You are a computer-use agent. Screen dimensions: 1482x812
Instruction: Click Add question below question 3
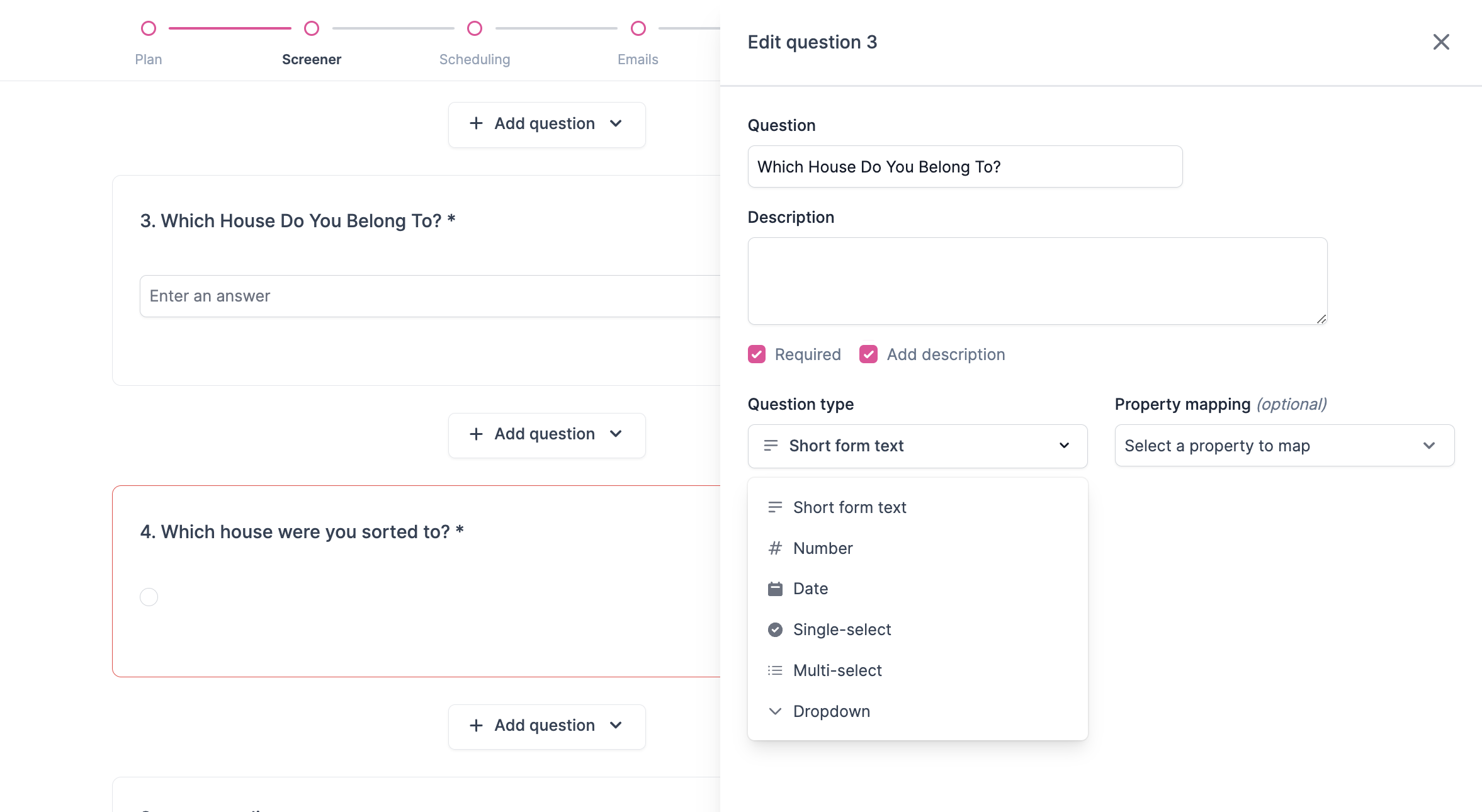click(546, 434)
